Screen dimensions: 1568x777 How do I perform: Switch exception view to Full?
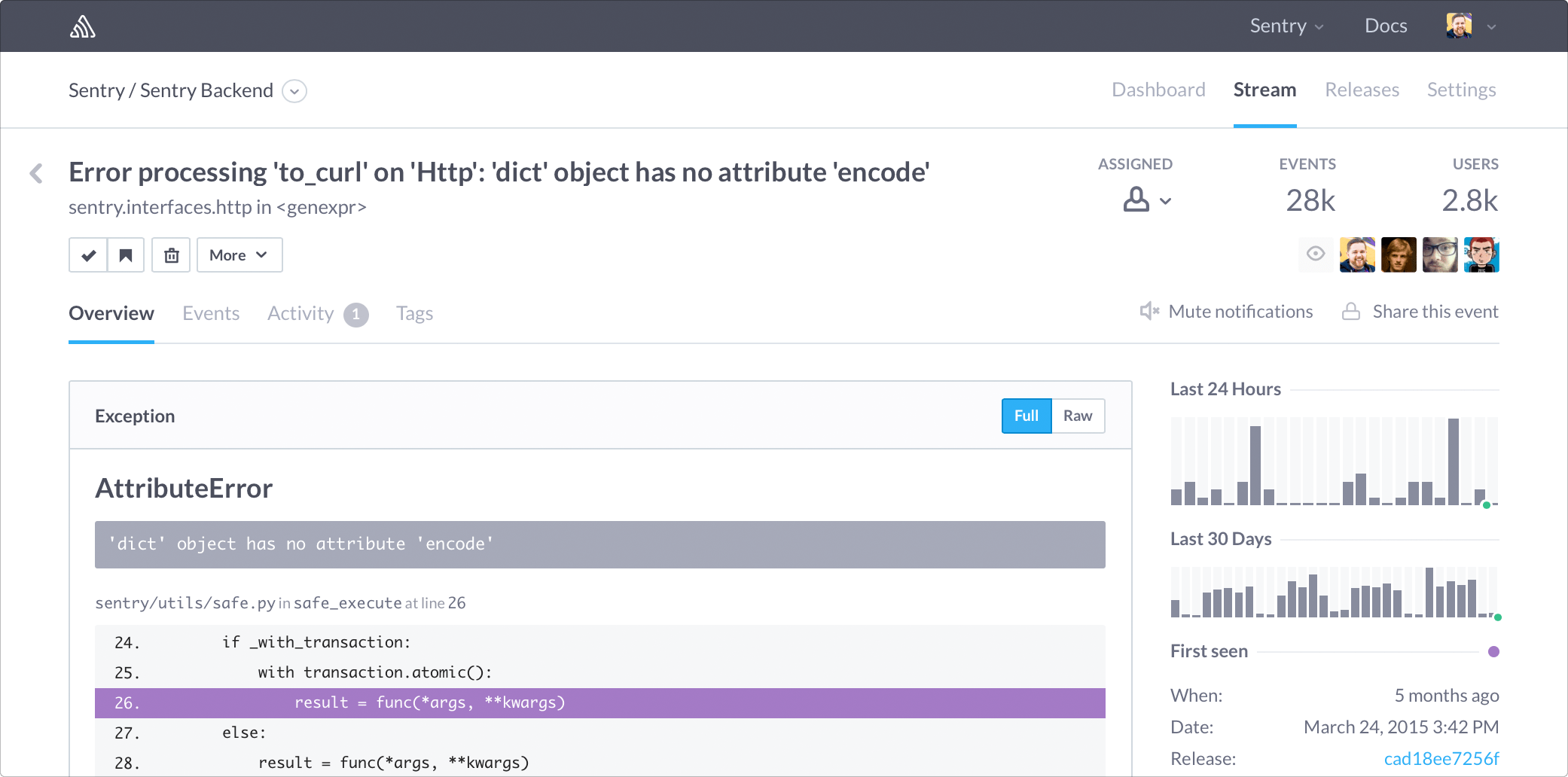point(1027,416)
